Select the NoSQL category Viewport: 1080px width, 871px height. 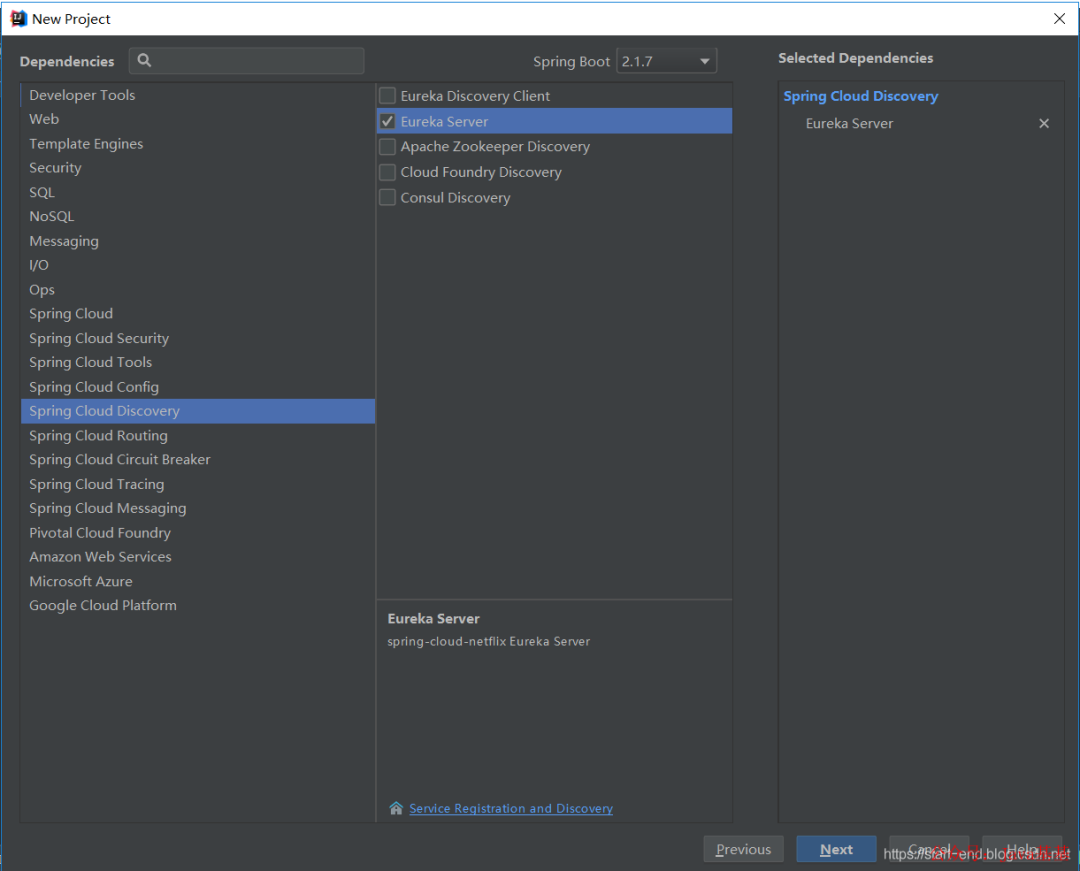coord(198,216)
